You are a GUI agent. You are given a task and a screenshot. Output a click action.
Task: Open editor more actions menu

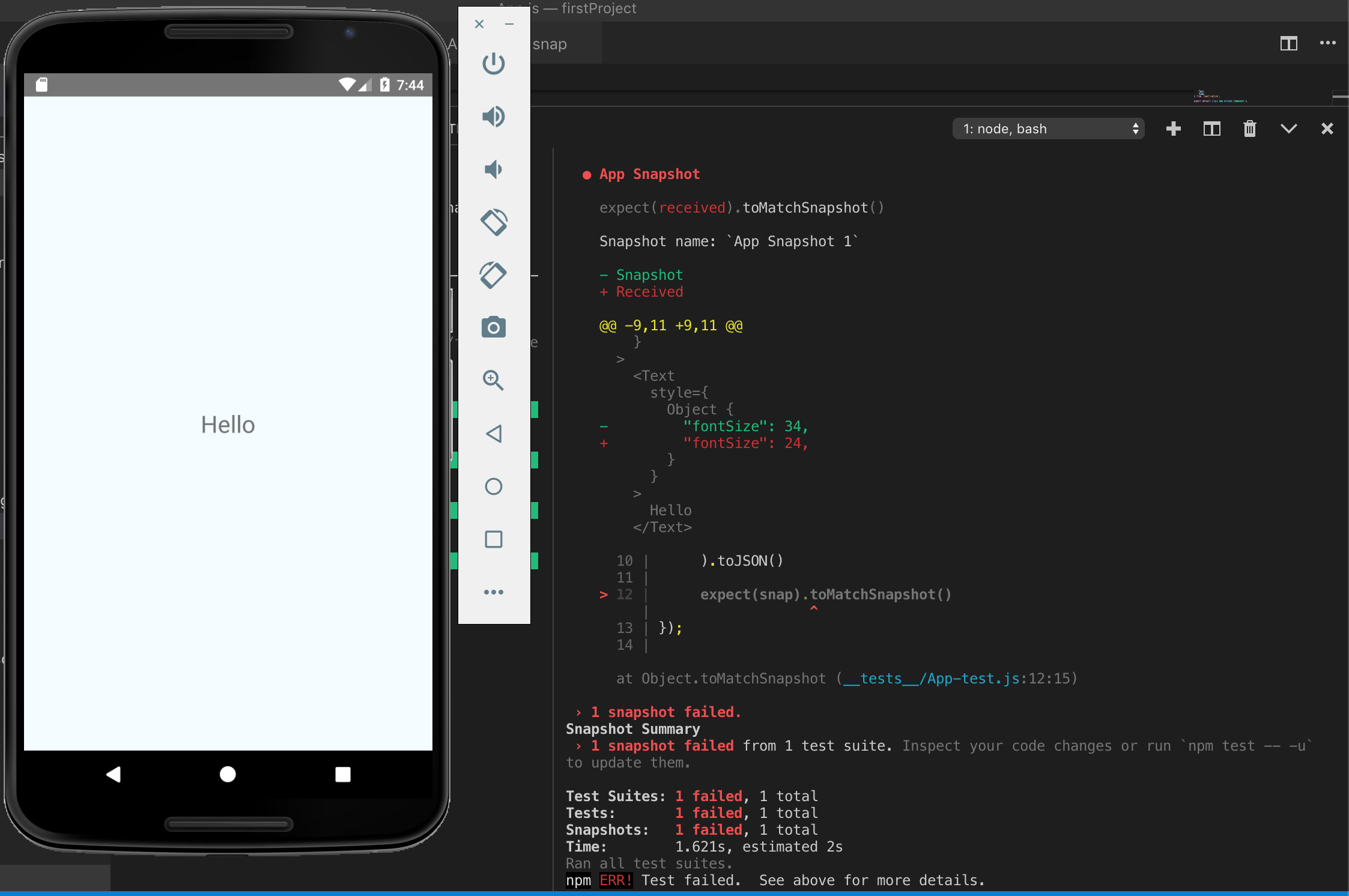(1327, 43)
